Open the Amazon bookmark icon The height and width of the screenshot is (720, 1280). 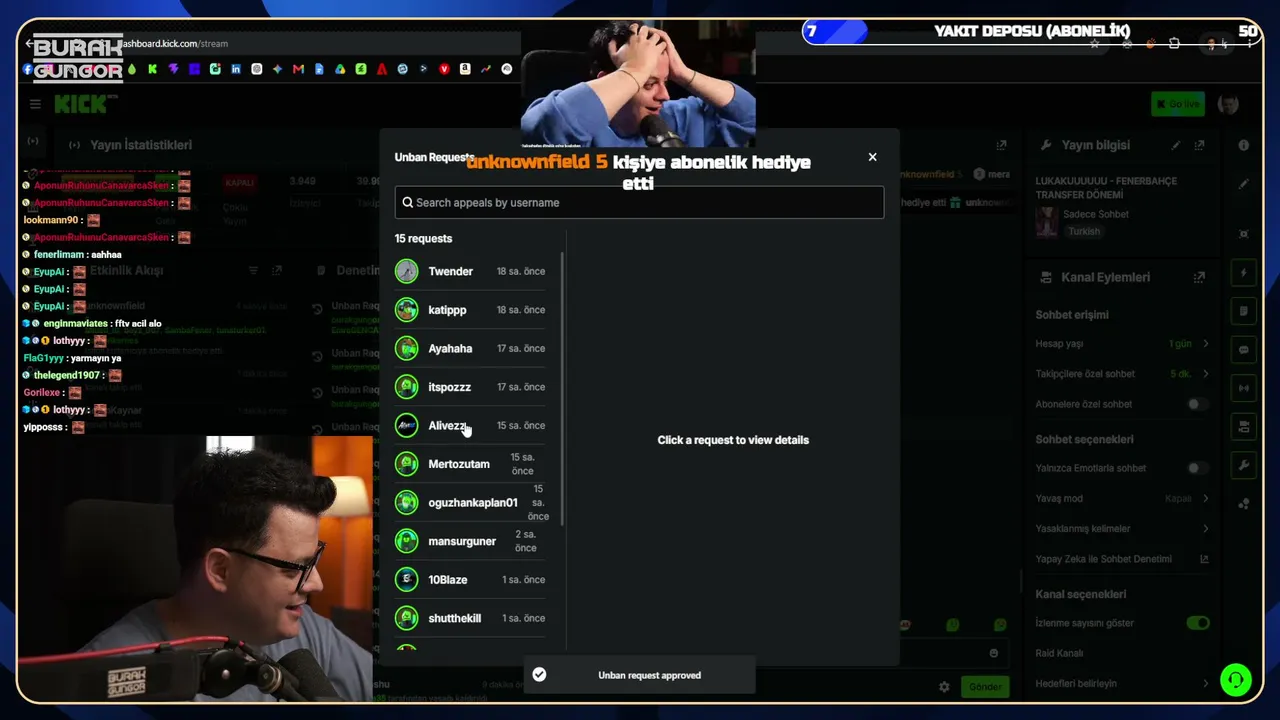coord(465,69)
